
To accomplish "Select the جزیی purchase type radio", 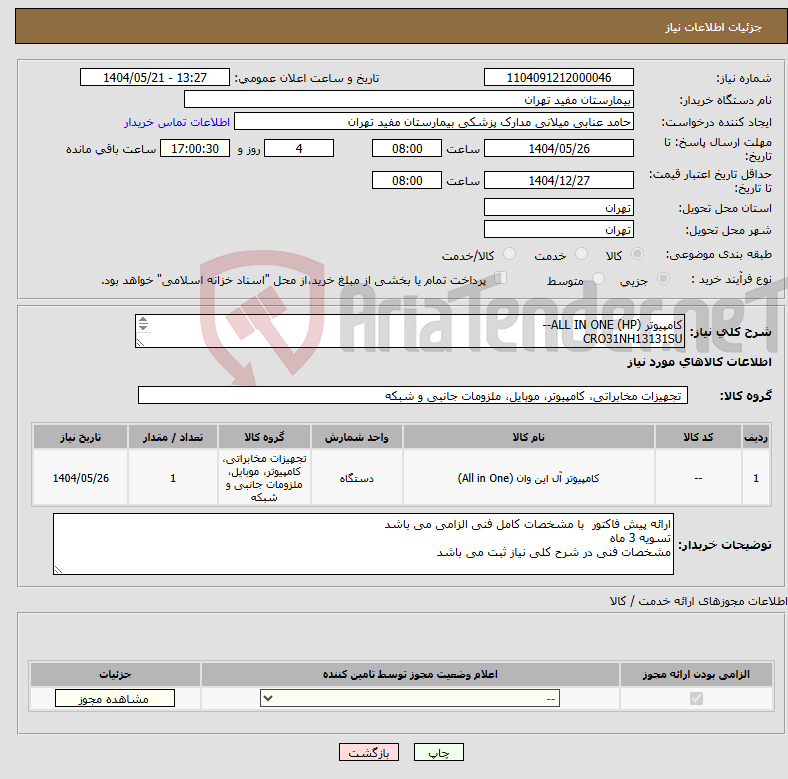I will point(663,279).
